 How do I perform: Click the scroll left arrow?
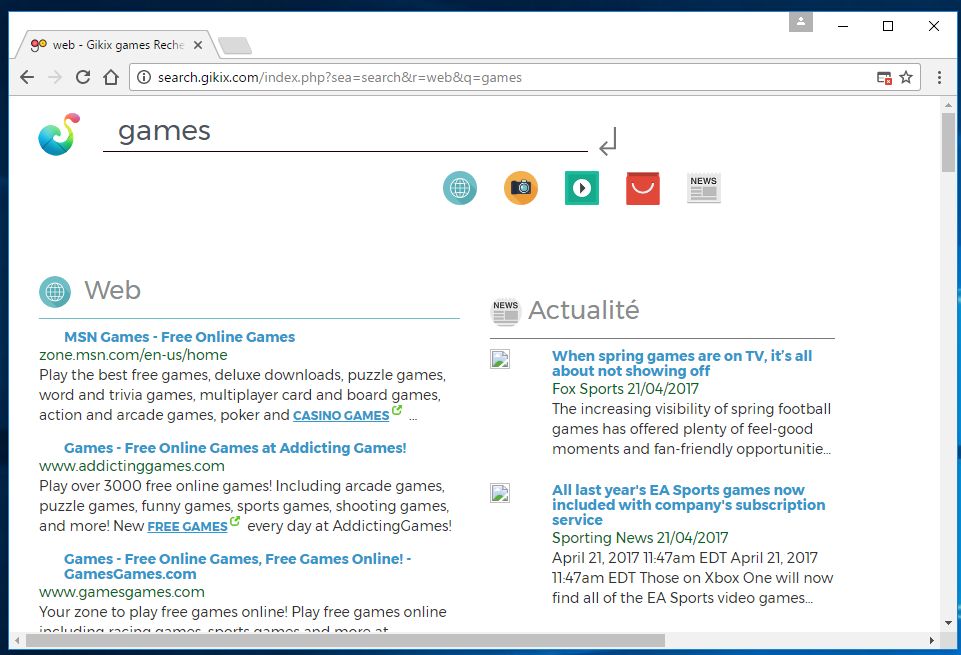[x=17, y=640]
